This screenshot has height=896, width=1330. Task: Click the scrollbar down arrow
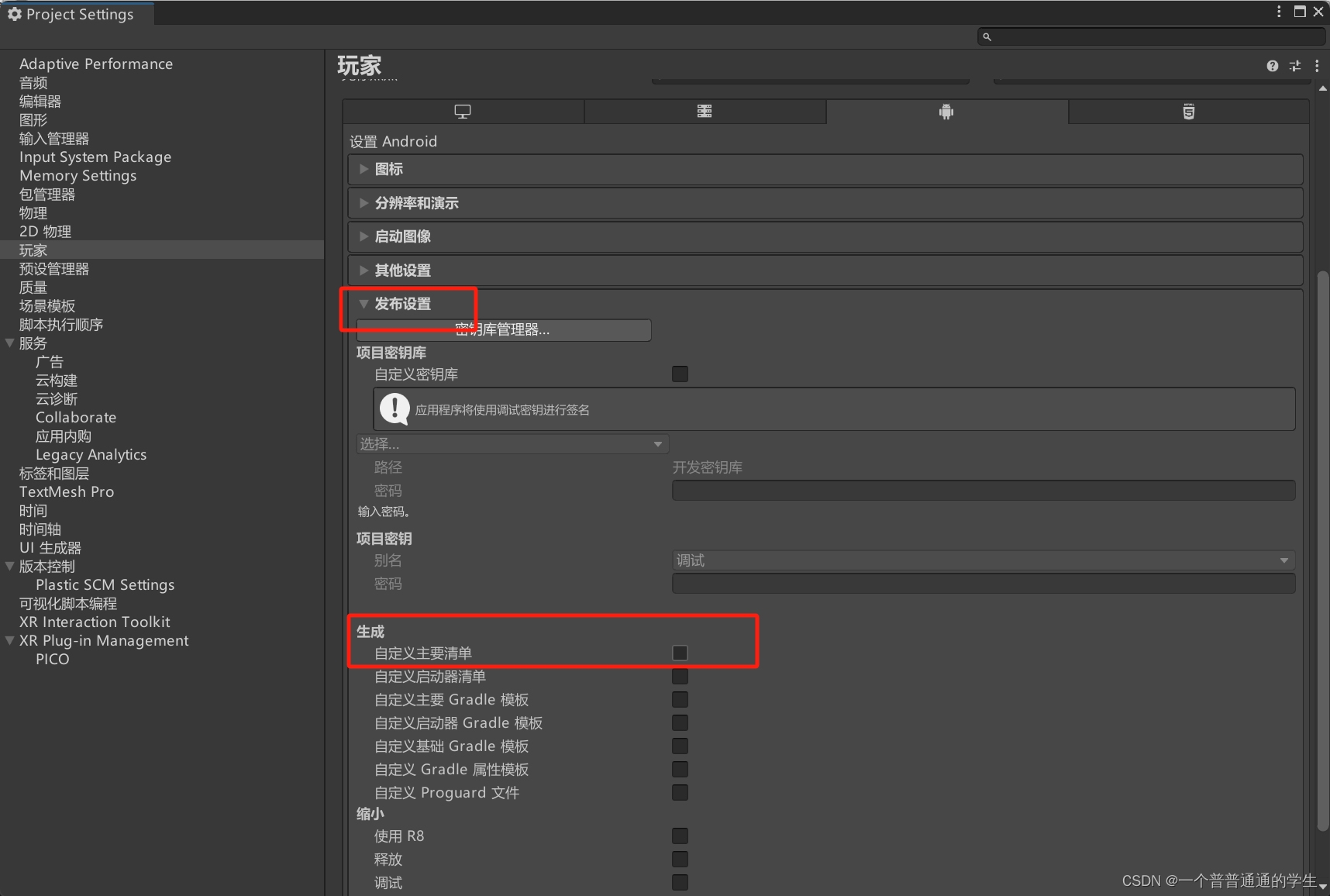point(1323,887)
